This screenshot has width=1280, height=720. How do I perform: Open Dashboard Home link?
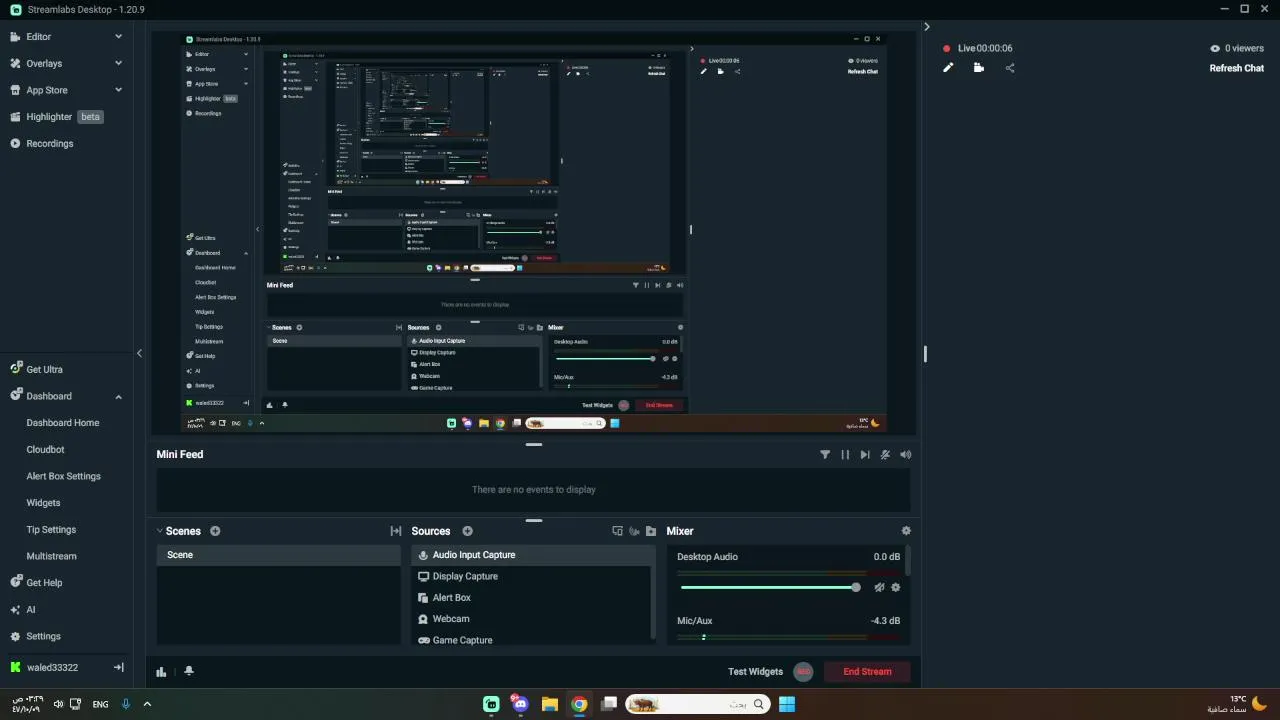pos(62,423)
